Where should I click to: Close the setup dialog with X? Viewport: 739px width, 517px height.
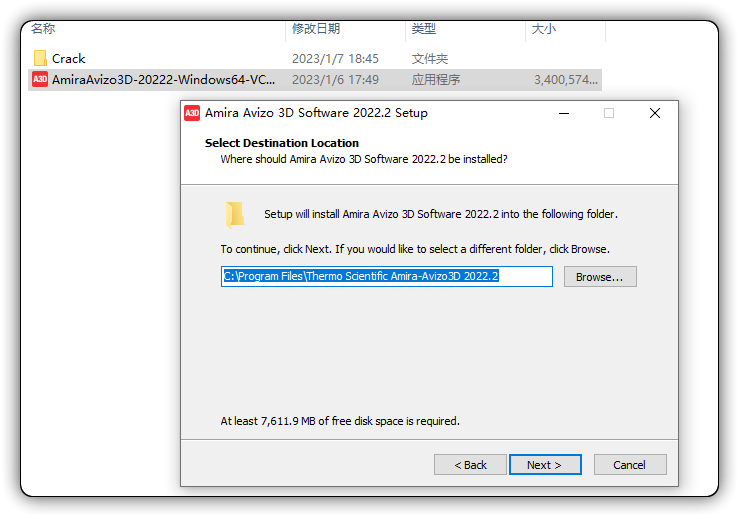[x=655, y=113]
